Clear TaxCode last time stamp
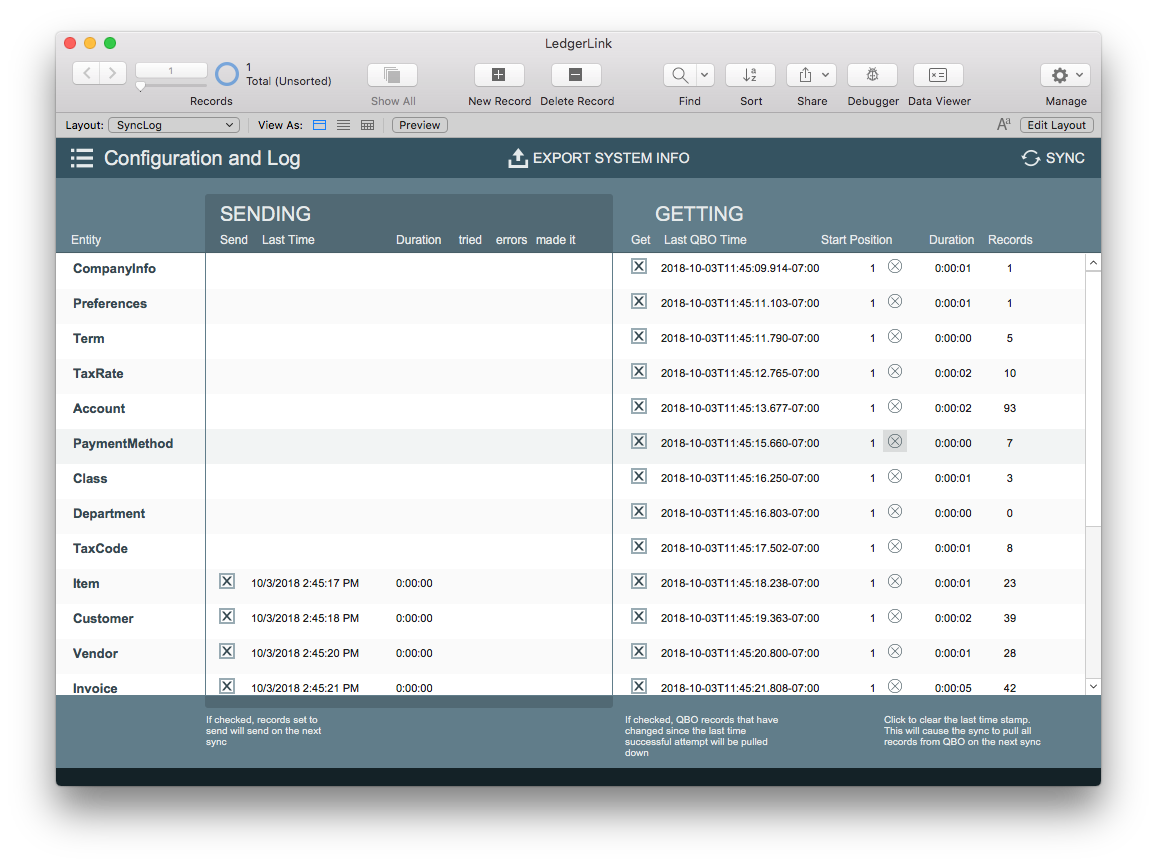The width and height of the screenshot is (1157, 866). (895, 547)
